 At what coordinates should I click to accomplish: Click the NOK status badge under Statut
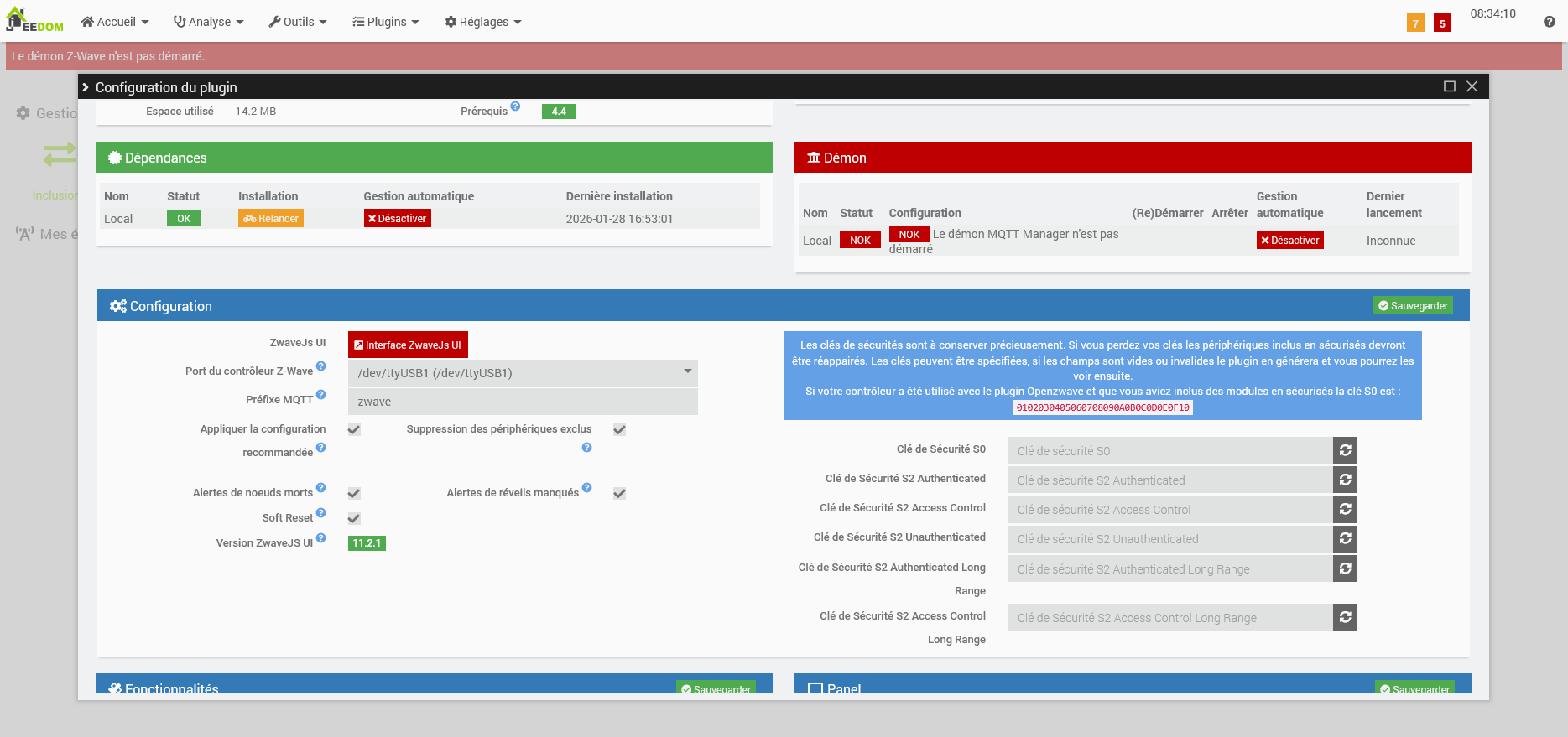(x=860, y=240)
